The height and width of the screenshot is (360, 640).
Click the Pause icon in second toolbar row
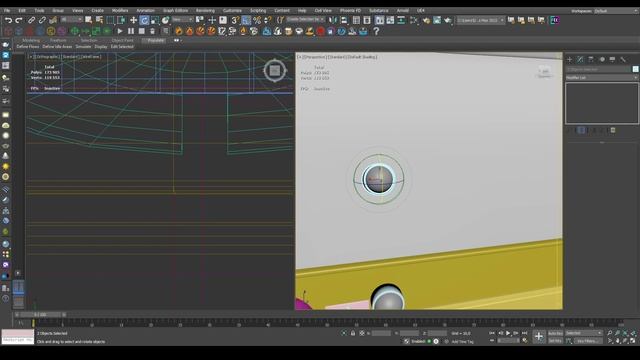131,31
